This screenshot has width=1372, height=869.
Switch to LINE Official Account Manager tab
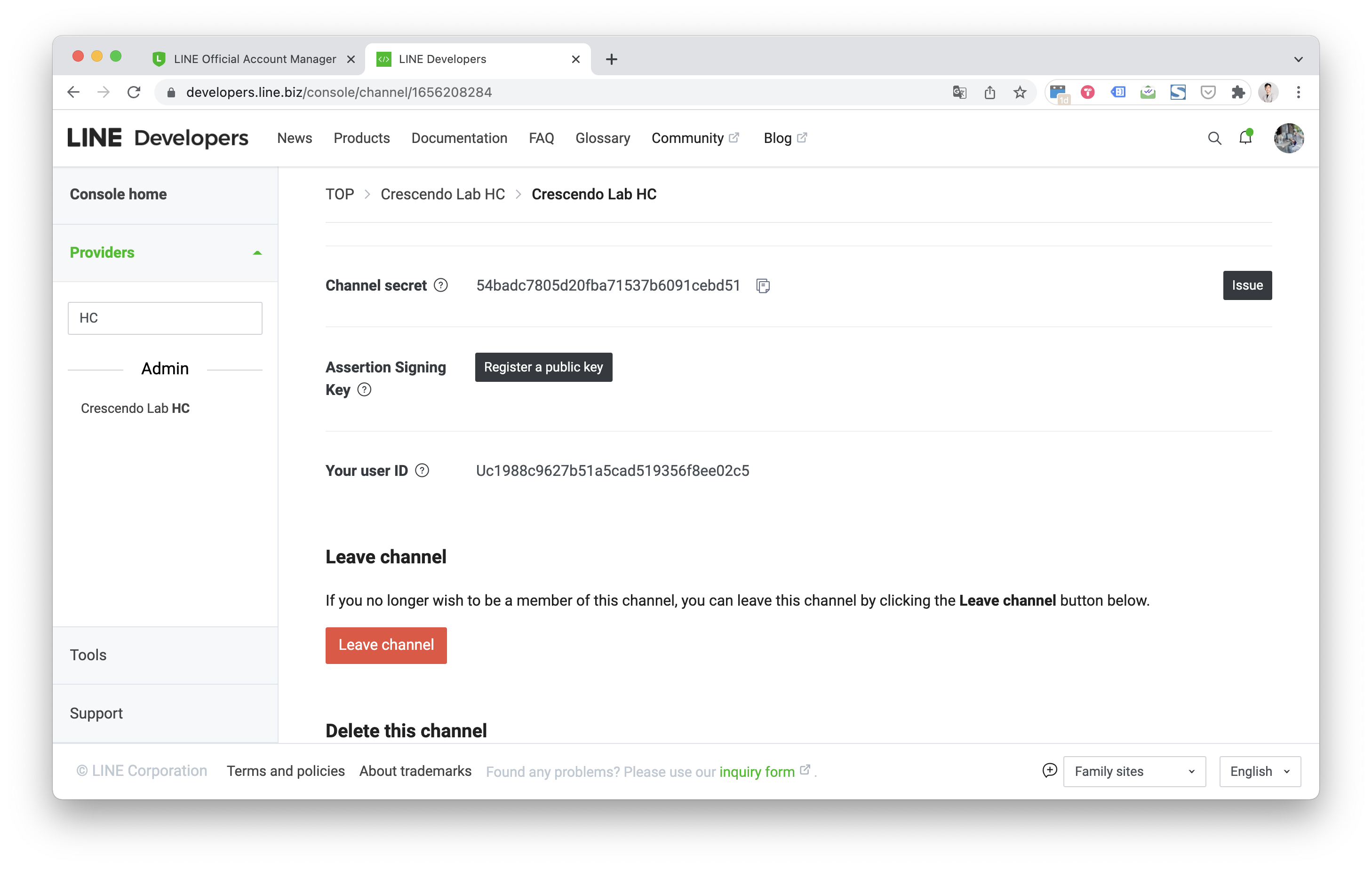(x=254, y=59)
